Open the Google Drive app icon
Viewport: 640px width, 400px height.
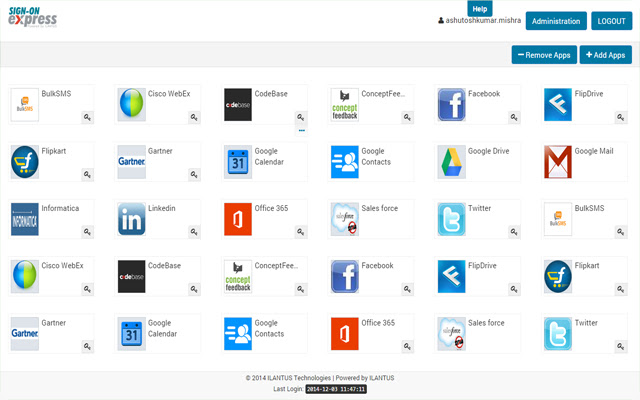click(x=451, y=162)
